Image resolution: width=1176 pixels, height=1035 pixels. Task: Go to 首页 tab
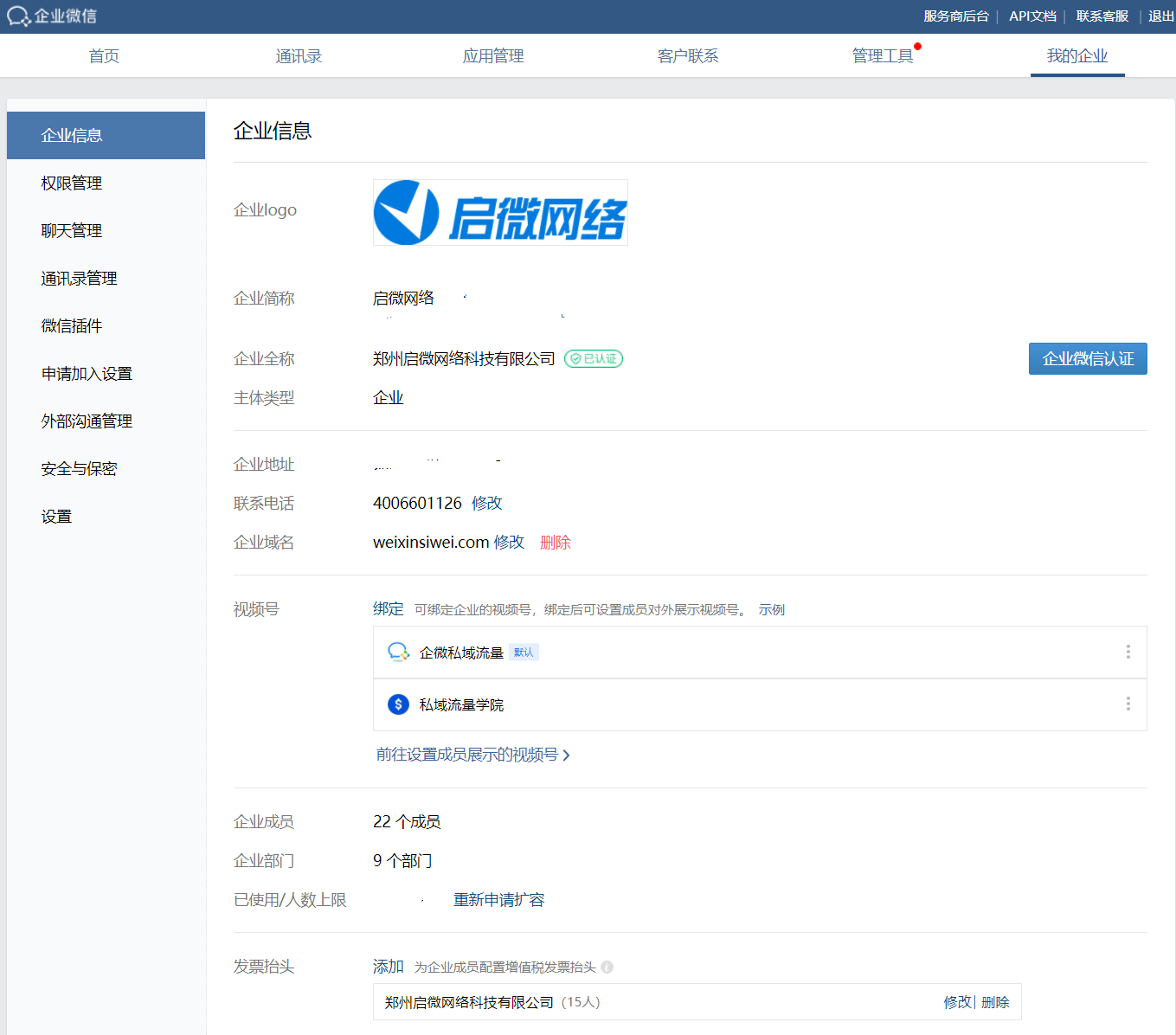coord(104,56)
